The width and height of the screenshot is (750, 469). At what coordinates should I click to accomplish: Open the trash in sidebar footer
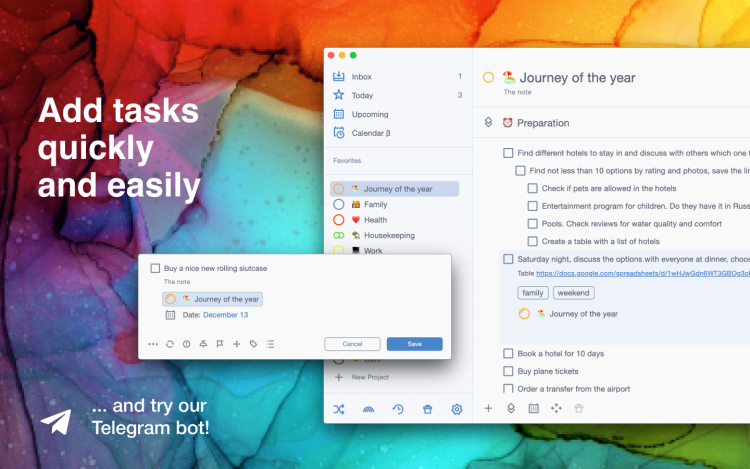pos(427,409)
